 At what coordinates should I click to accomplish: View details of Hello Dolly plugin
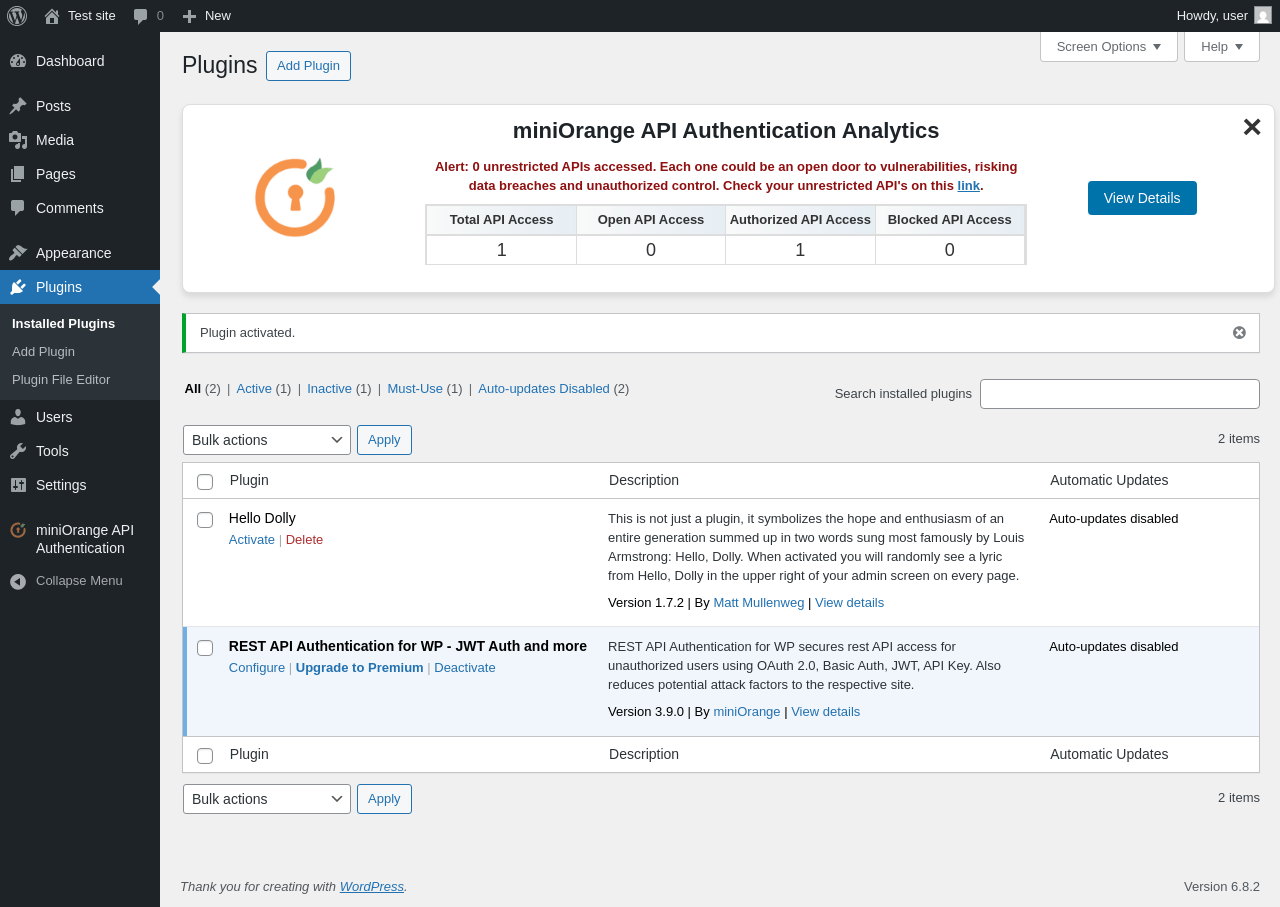(849, 602)
